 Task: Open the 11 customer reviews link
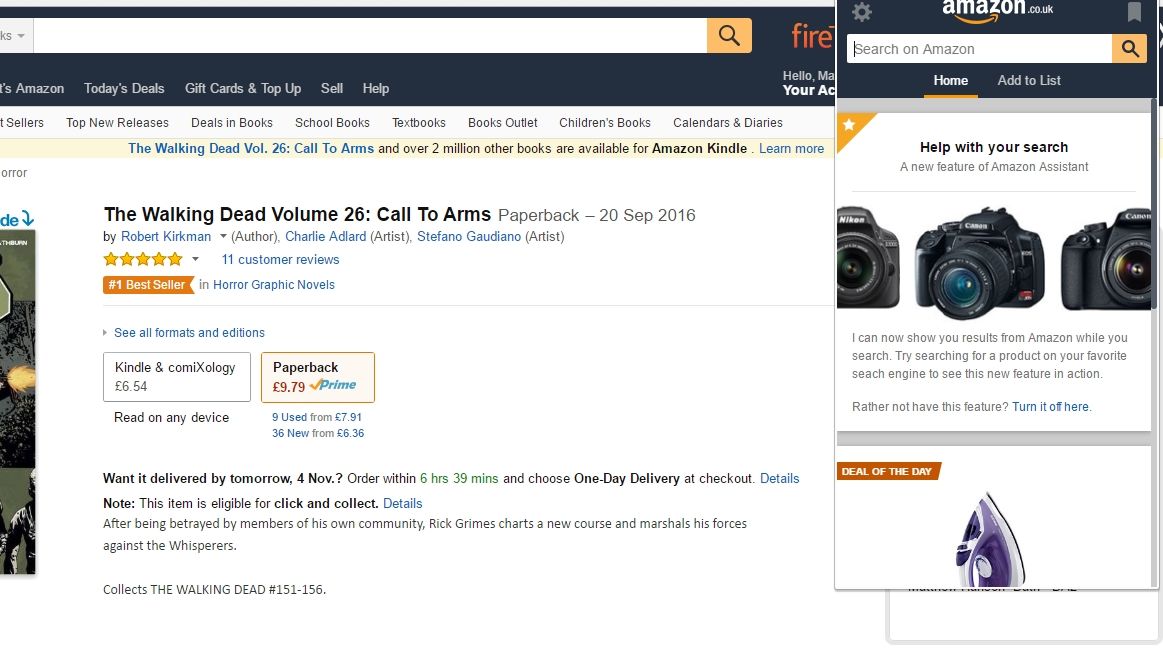coord(280,259)
